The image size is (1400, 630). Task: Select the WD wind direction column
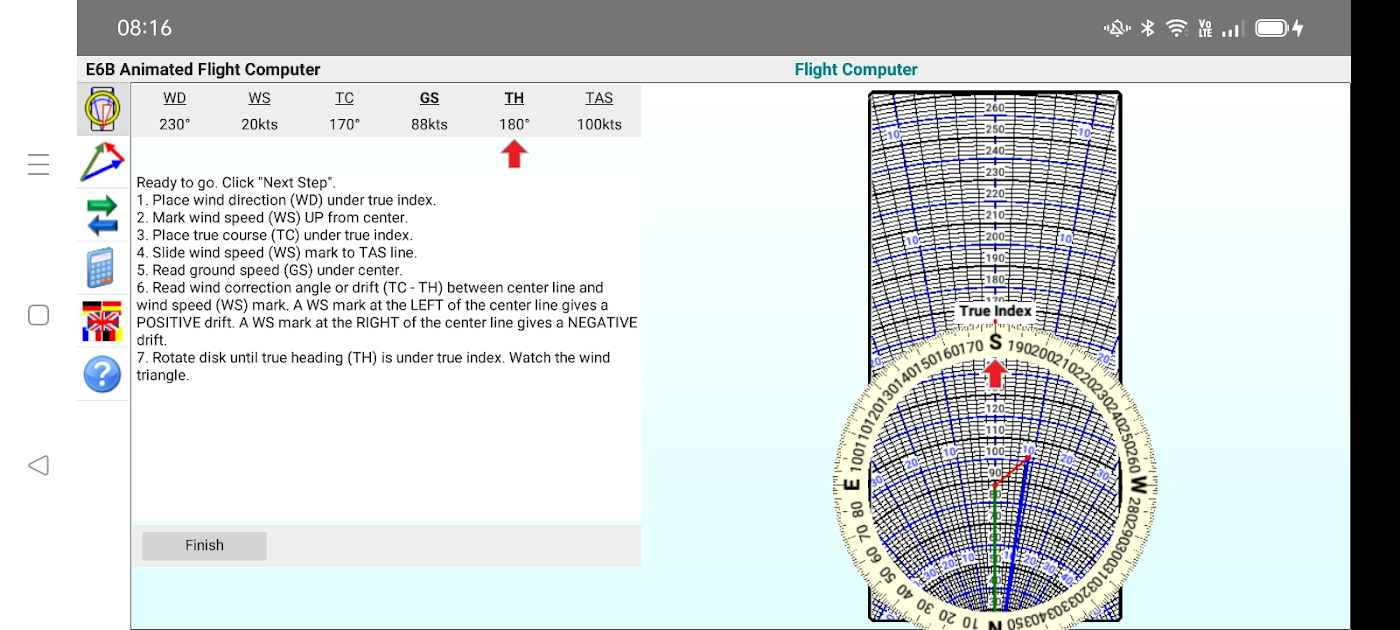tap(175, 98)
